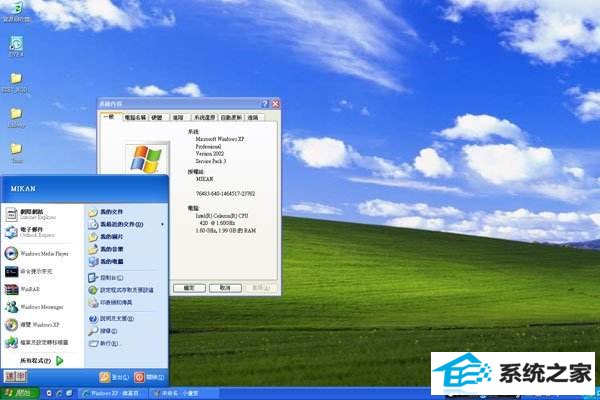
Task: Open Set Program Access and Defaults entry
Action: 121,290
